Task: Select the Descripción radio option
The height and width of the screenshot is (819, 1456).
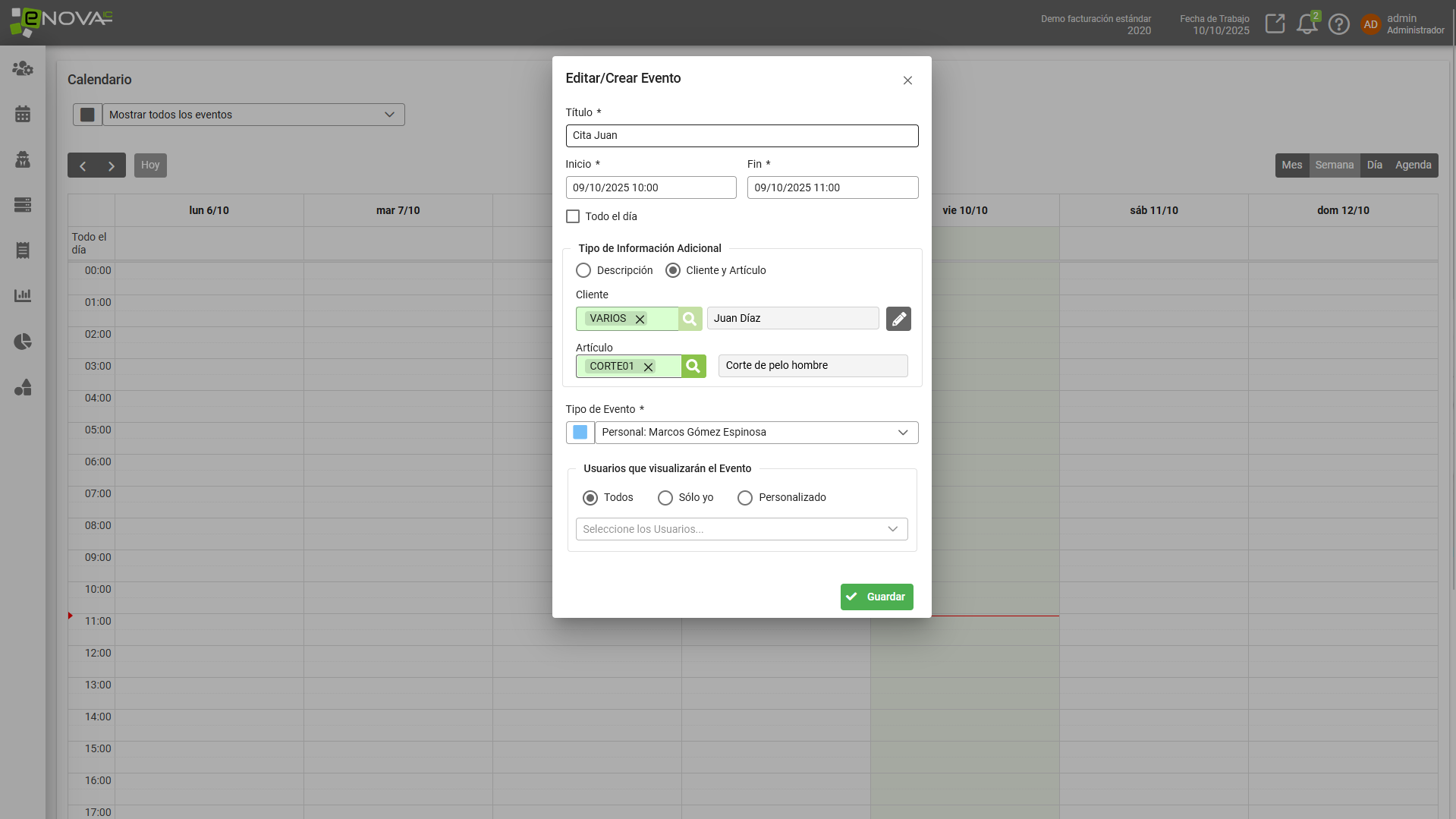Action: tap(583, 271)
